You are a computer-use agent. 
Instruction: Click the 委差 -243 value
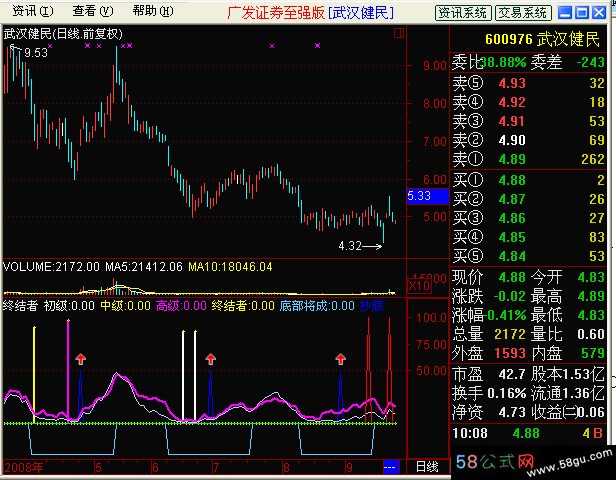(x=590, y=62)
